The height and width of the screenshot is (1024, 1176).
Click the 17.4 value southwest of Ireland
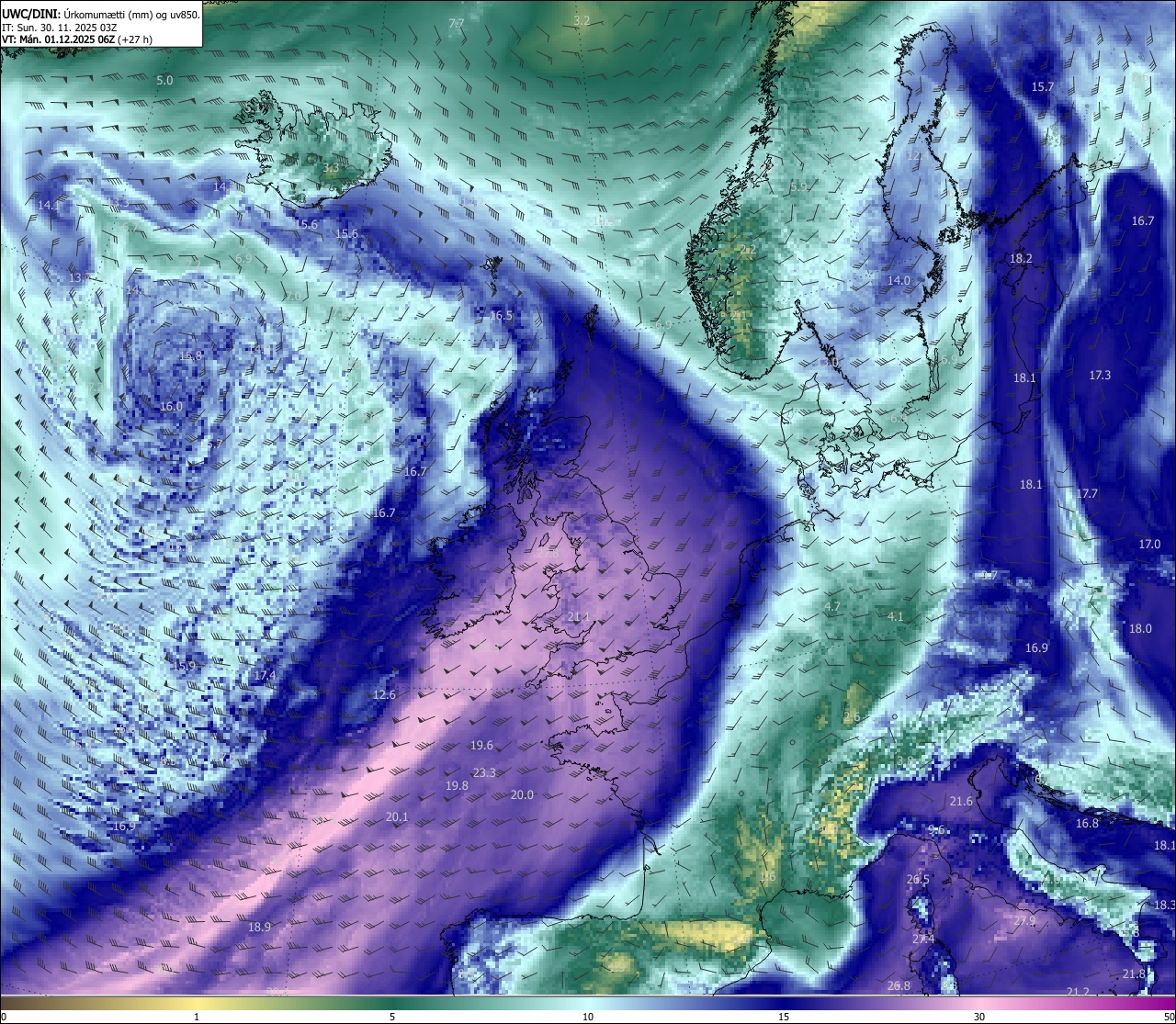(x=265, y=676)
